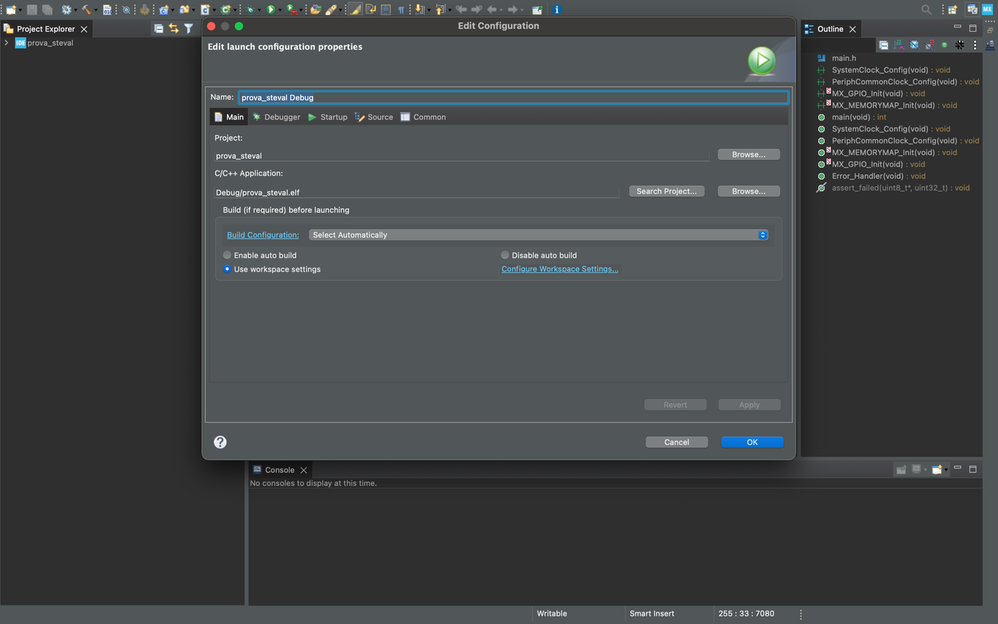Select the Disable auto build radio button
Image resolution: width=998 pixels, height=624 pixels.
(504, 255)
